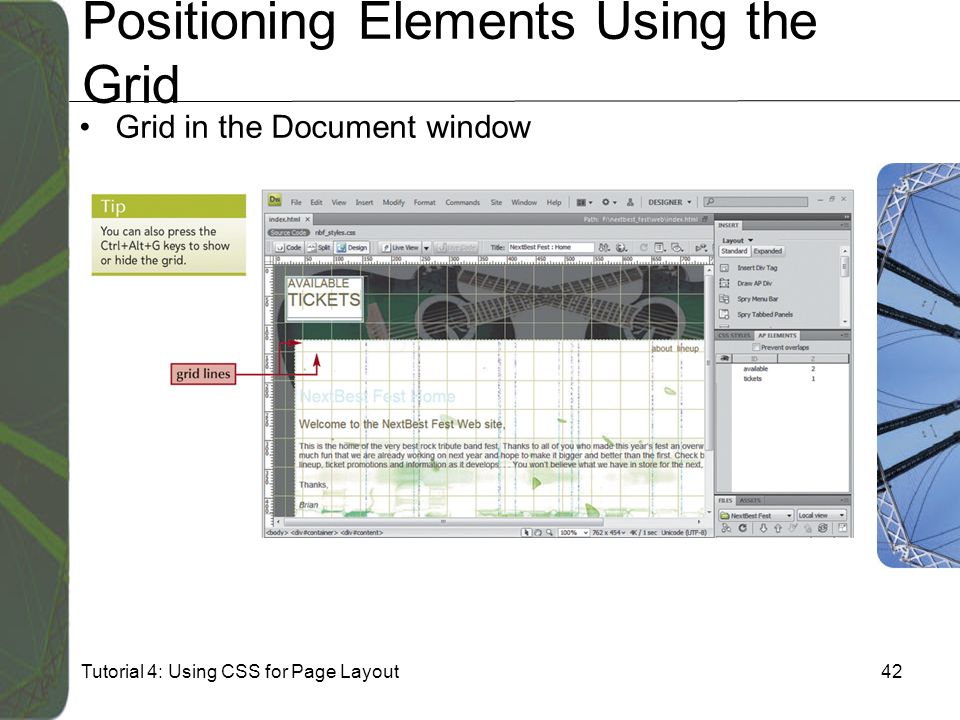The width and height of the screenshot is (960, 720).
Task: Open the Insert menu
Action: point(364,203)
